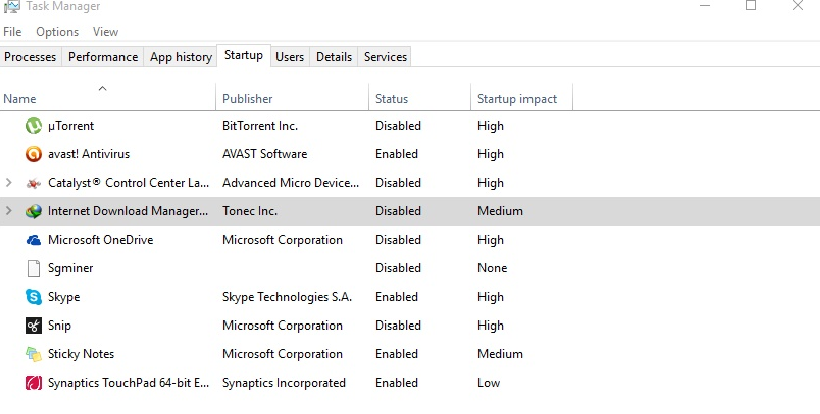The image size is (820, 414).
Task: Click the None startup impact of Sgminer
Action: click(492, 268)
